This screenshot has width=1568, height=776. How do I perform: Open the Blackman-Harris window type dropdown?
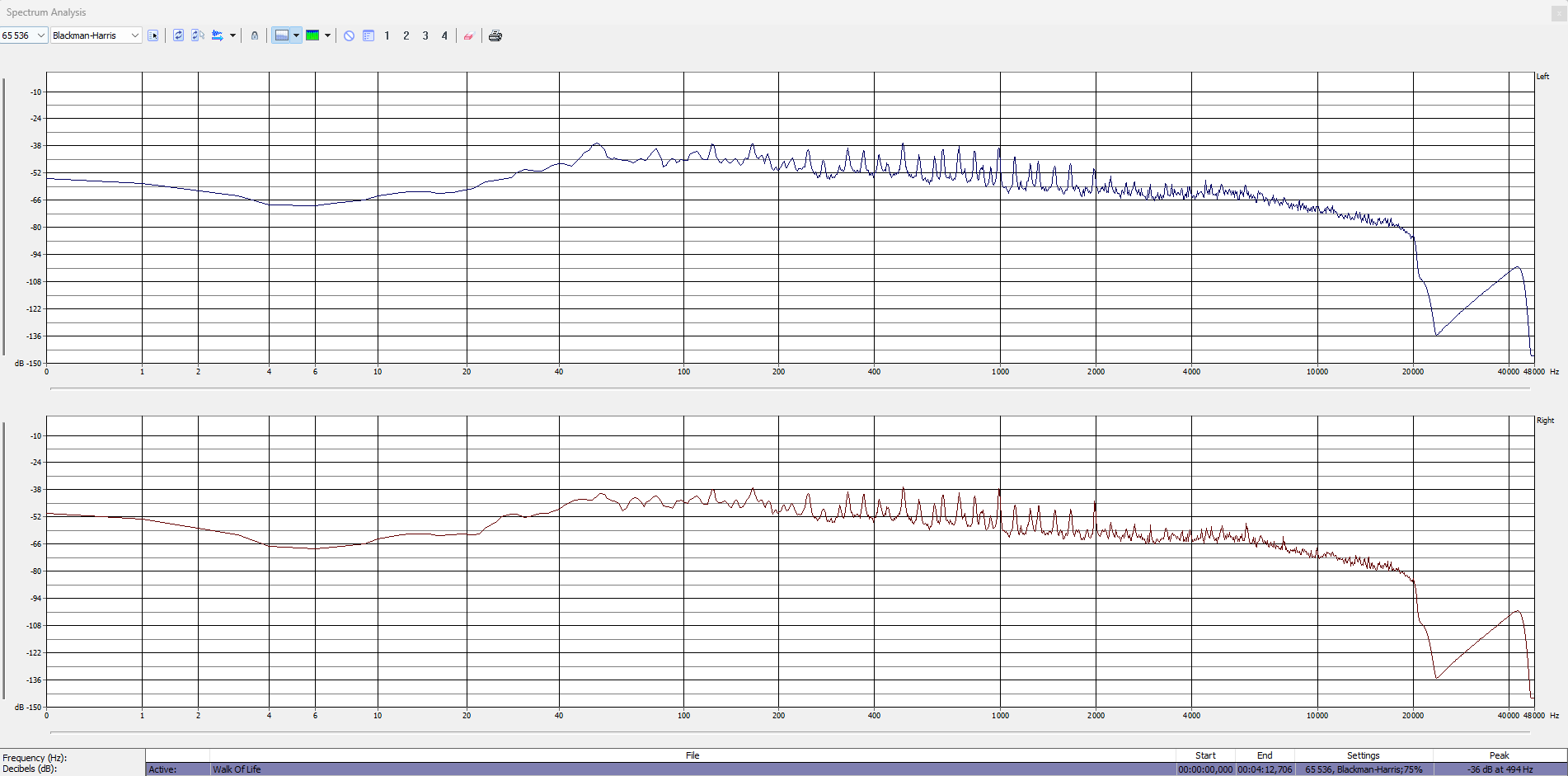click(96, 35)
